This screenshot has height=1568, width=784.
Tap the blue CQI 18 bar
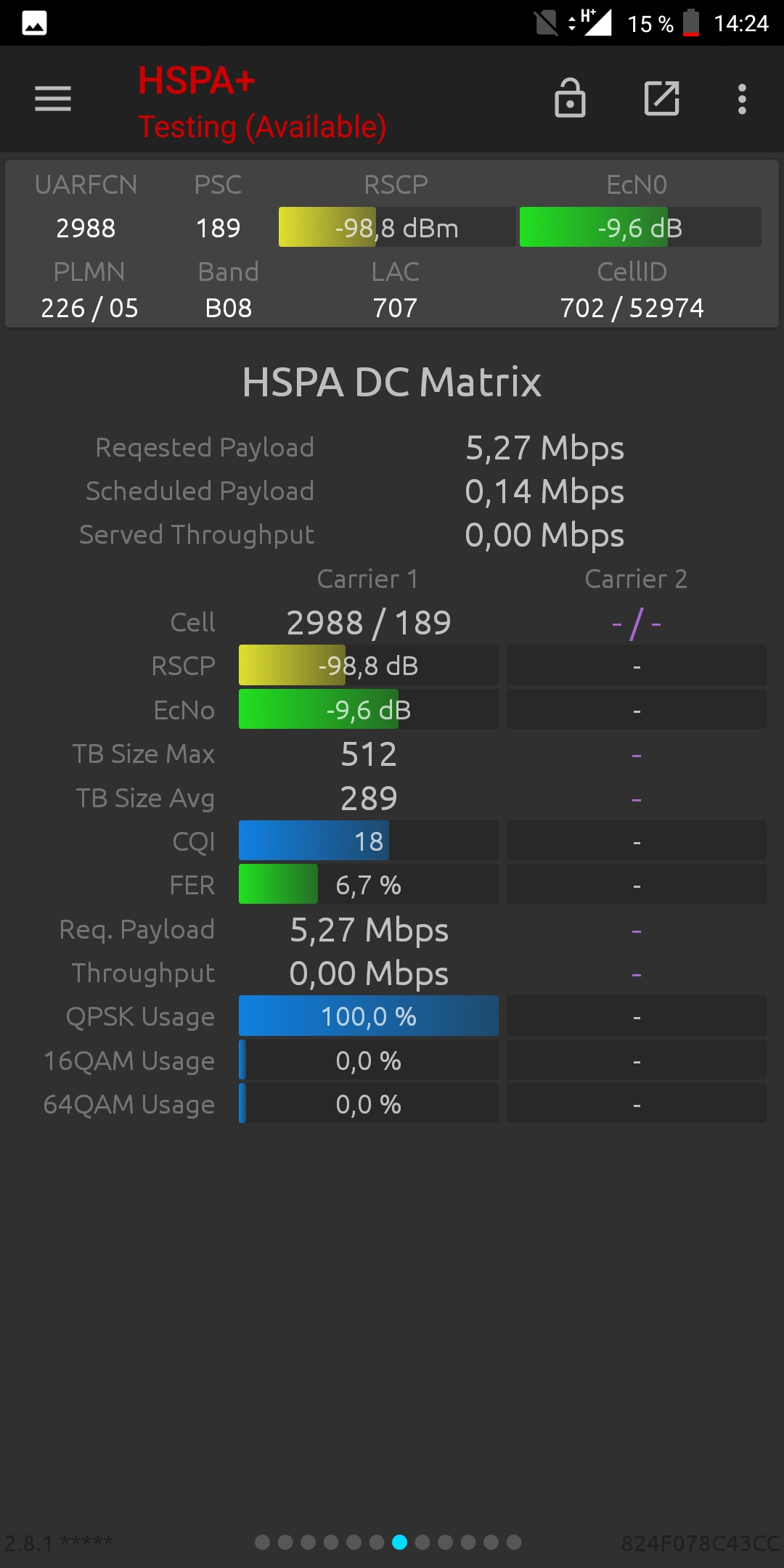pyautogui.click(x=369, y=841)
